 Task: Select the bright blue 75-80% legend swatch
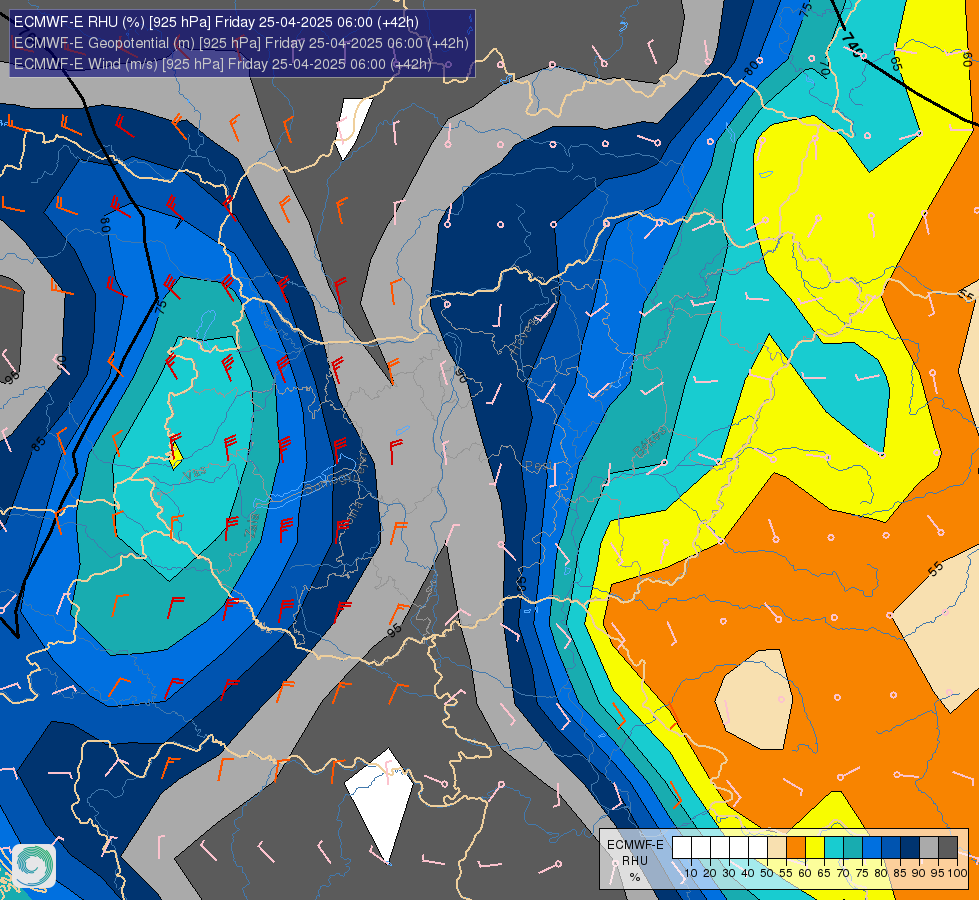[872, 847]
